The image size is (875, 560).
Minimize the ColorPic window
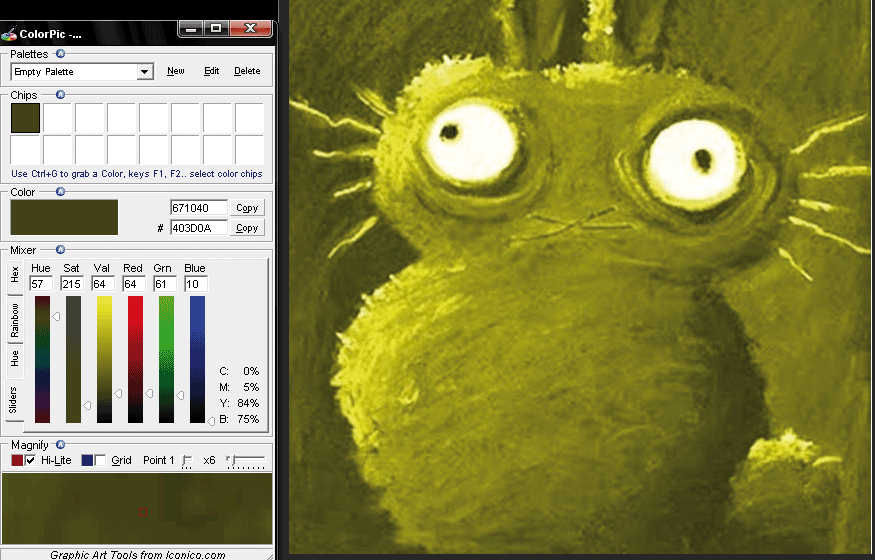(x=191, y=28)
